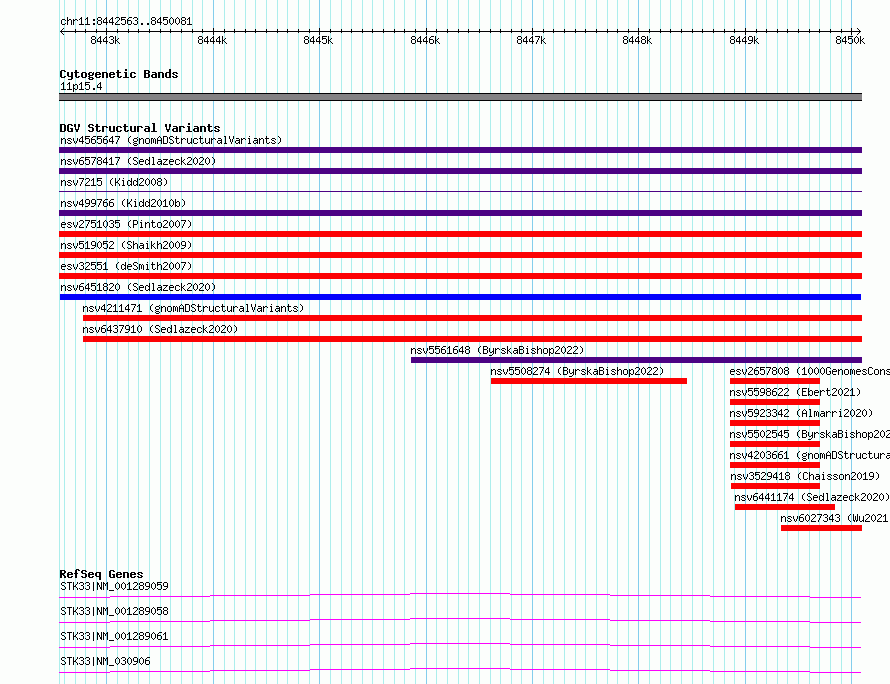Screen dimensions: 890x684
Task: Click the red bar under esv2657808
Action: coord(775,381)
